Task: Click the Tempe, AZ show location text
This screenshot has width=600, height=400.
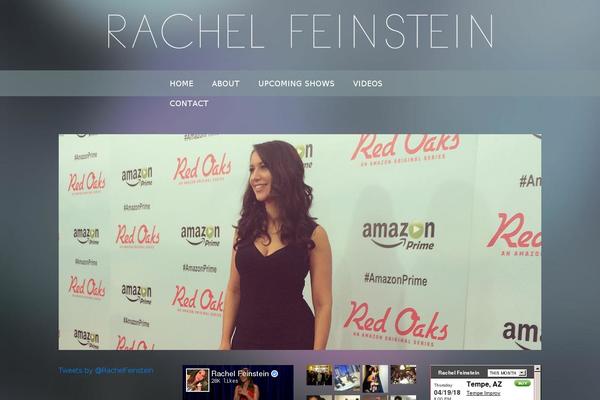Action: (484, 384)
